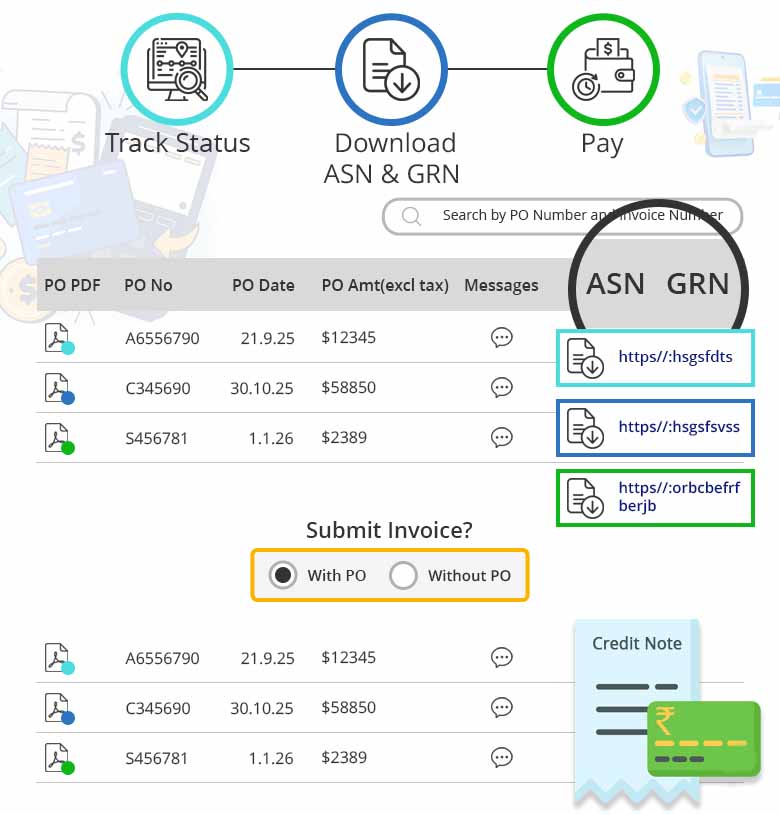The height and width of the screenshot is (814, 780).
Task: Click amount $12345 in lower table
Action: (348, 657)
